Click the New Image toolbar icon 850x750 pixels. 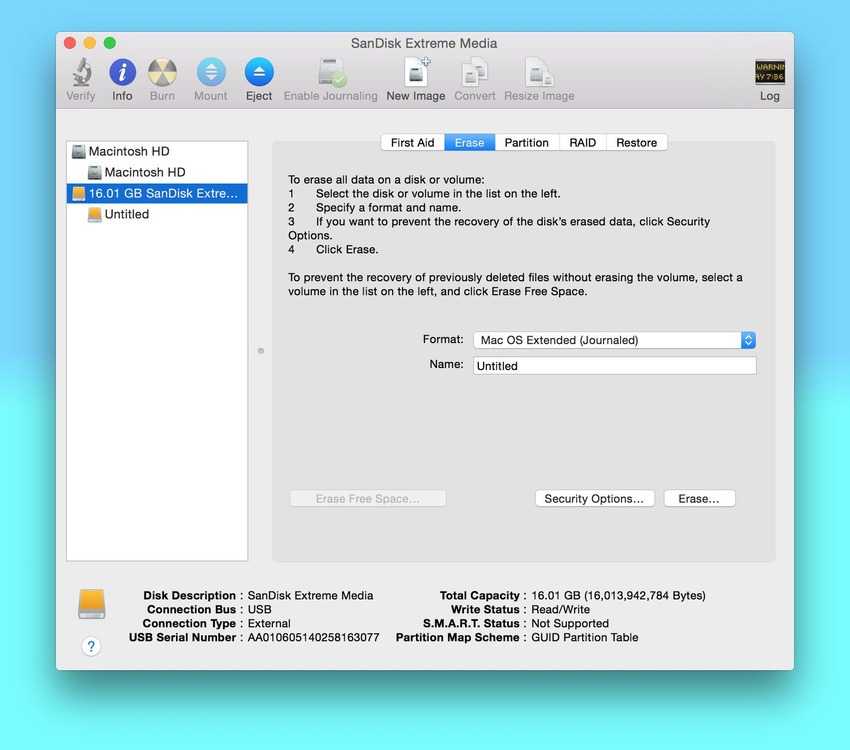[415, 75]
